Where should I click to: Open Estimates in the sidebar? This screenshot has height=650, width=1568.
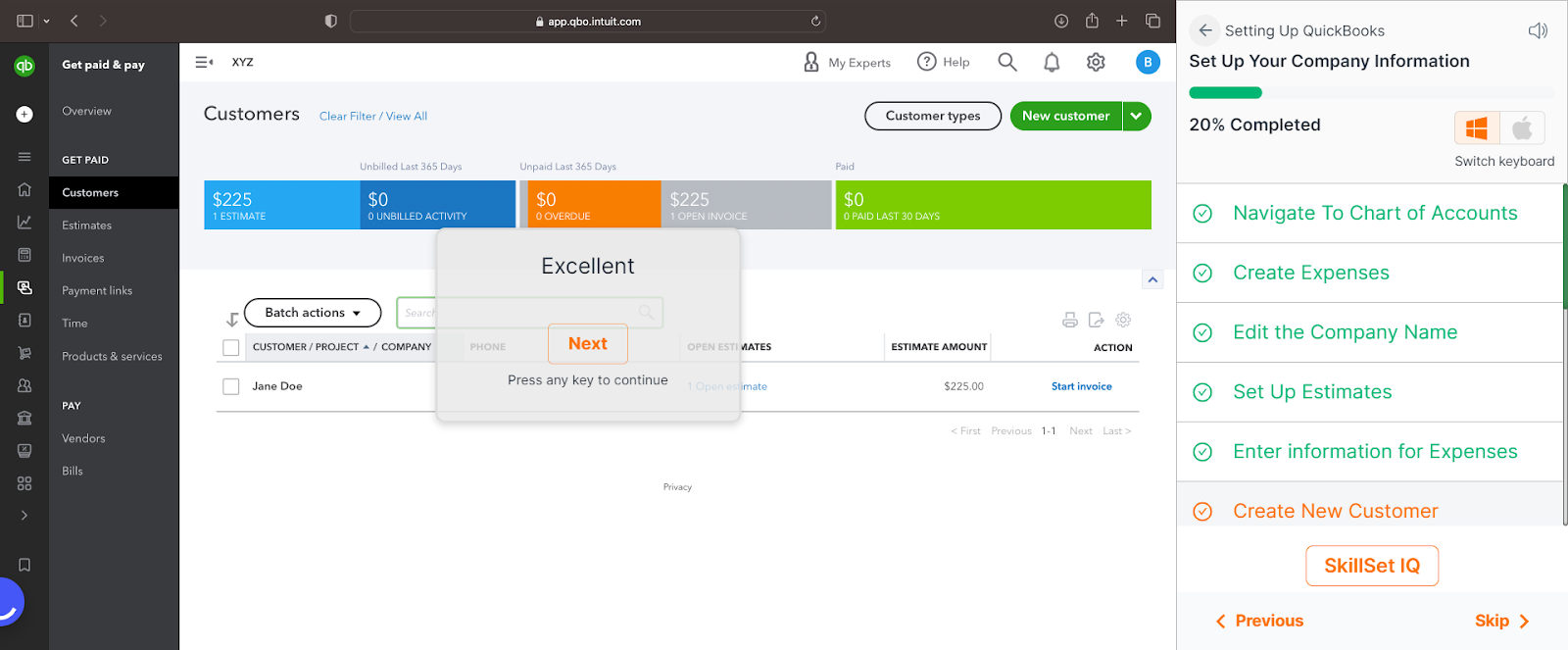(x=87, y=225)
